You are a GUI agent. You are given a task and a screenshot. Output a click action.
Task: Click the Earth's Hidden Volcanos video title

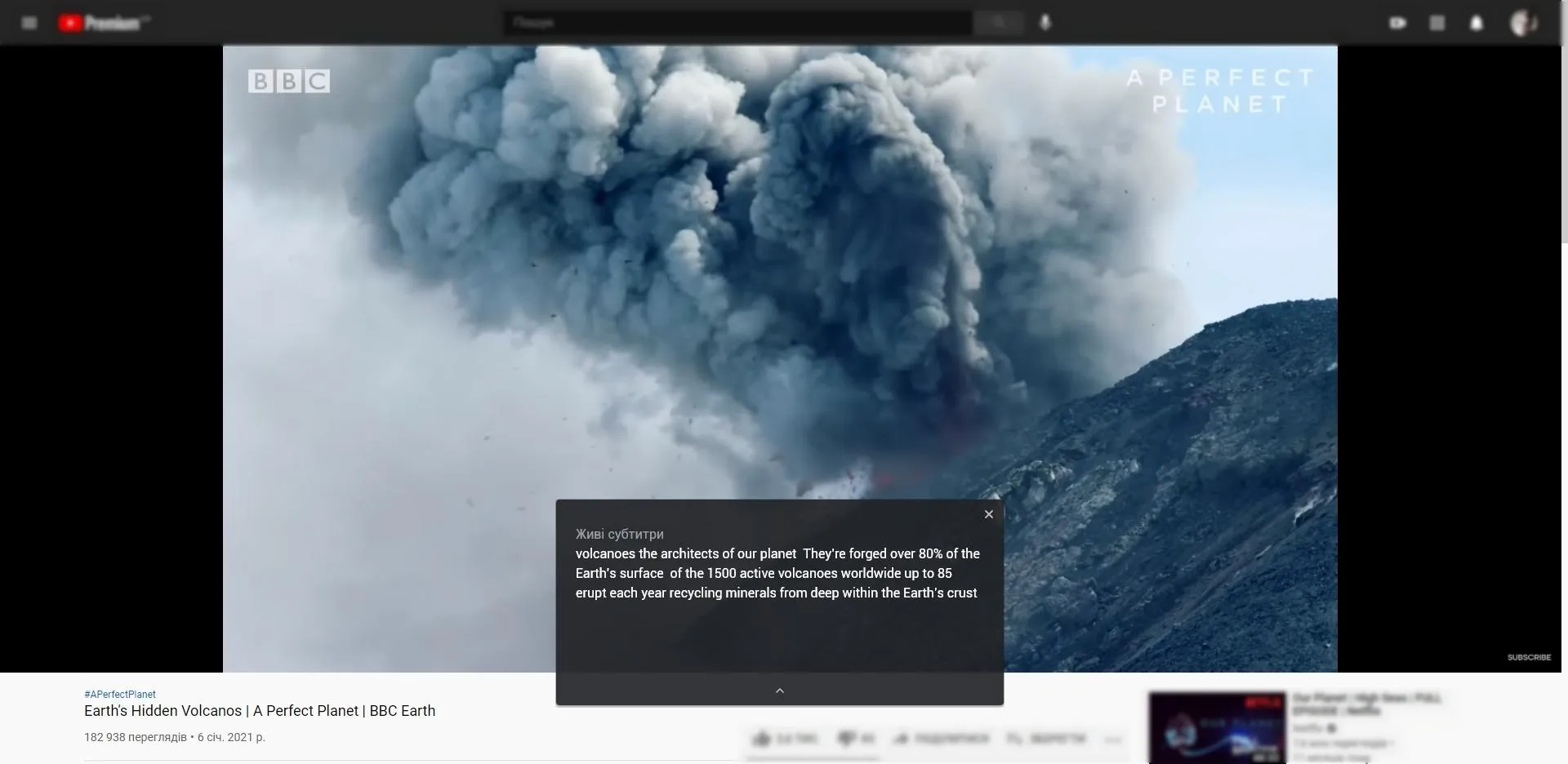[260, 711]
